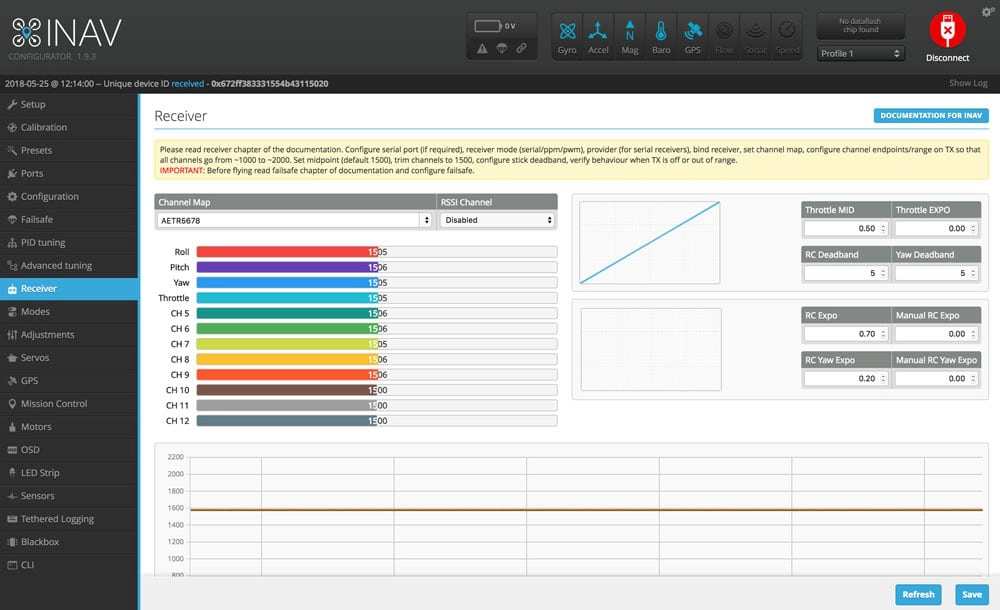This screenshot has width=1000, height=610.
Task: Save the receiver settings
Action: click(971, 594)
